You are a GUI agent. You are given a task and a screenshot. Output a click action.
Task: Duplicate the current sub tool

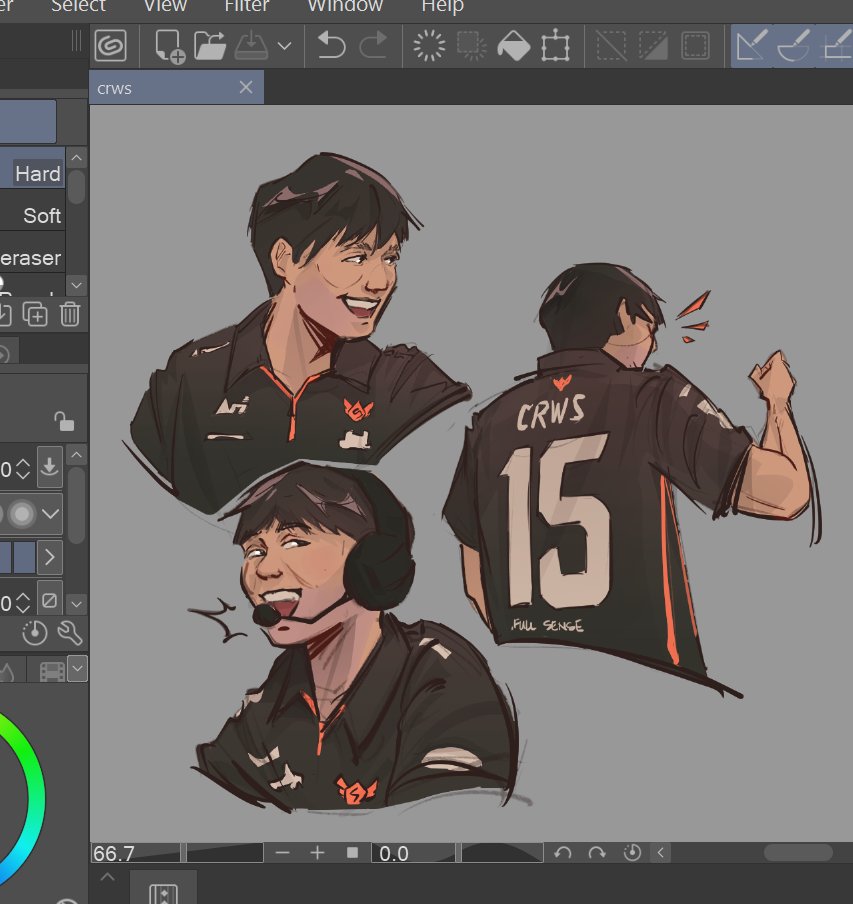pos(35,314)
